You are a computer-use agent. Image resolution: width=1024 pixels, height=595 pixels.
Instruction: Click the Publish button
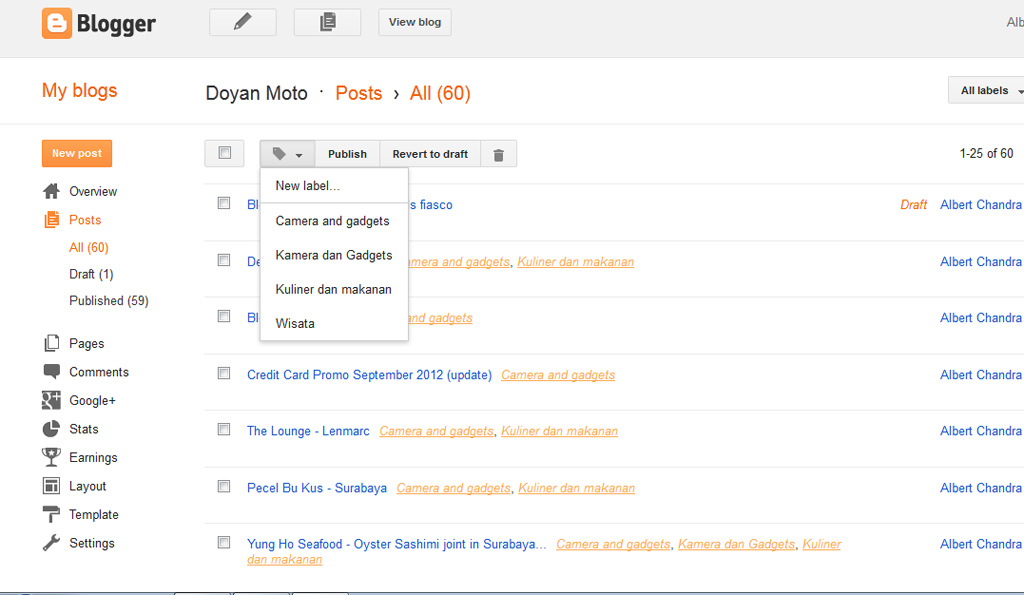347,153
